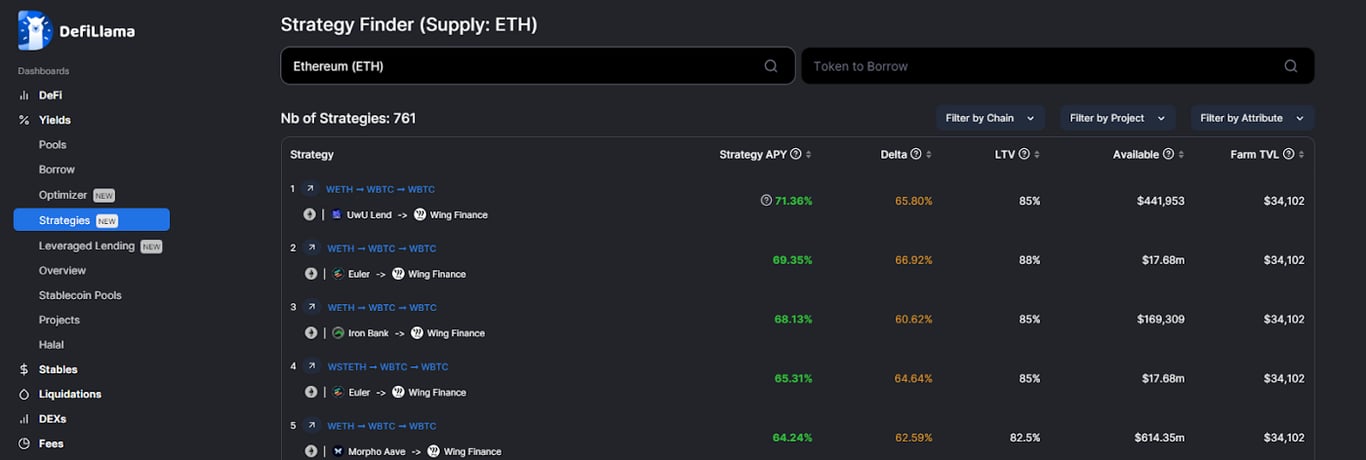
Task: Open strategy 5 WETH → WBTC → WBTC link
Action: coord(381,426)
